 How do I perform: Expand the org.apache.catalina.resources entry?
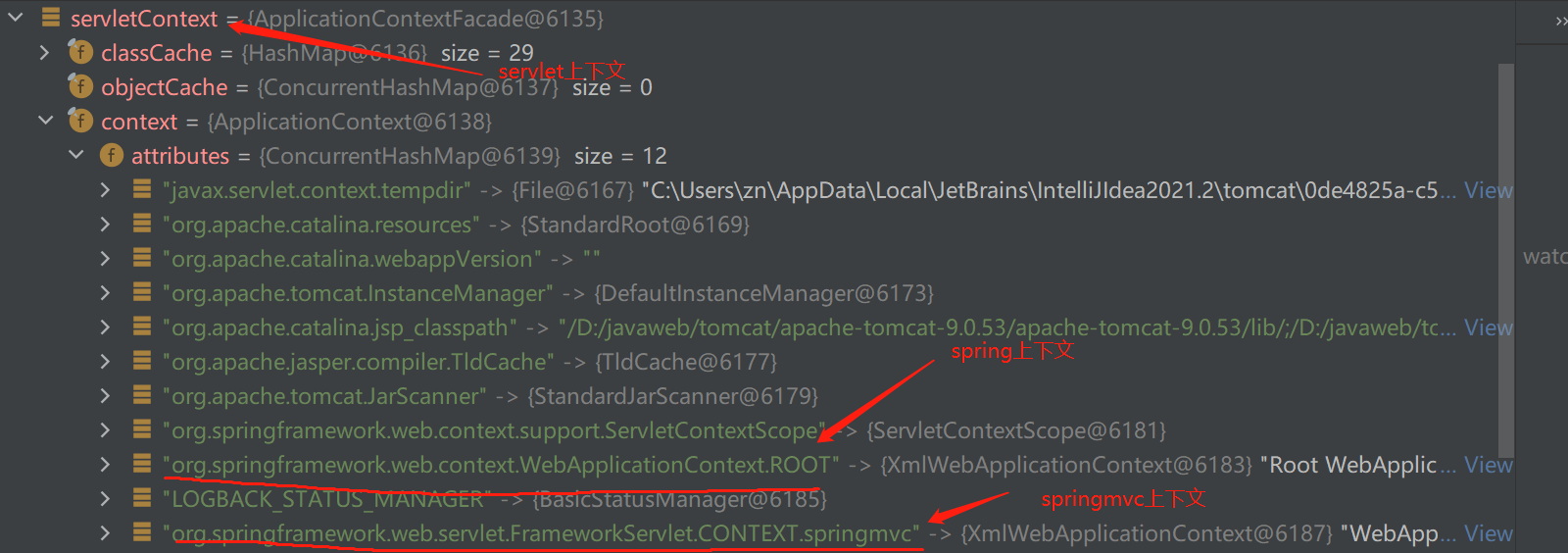[105, 224]
